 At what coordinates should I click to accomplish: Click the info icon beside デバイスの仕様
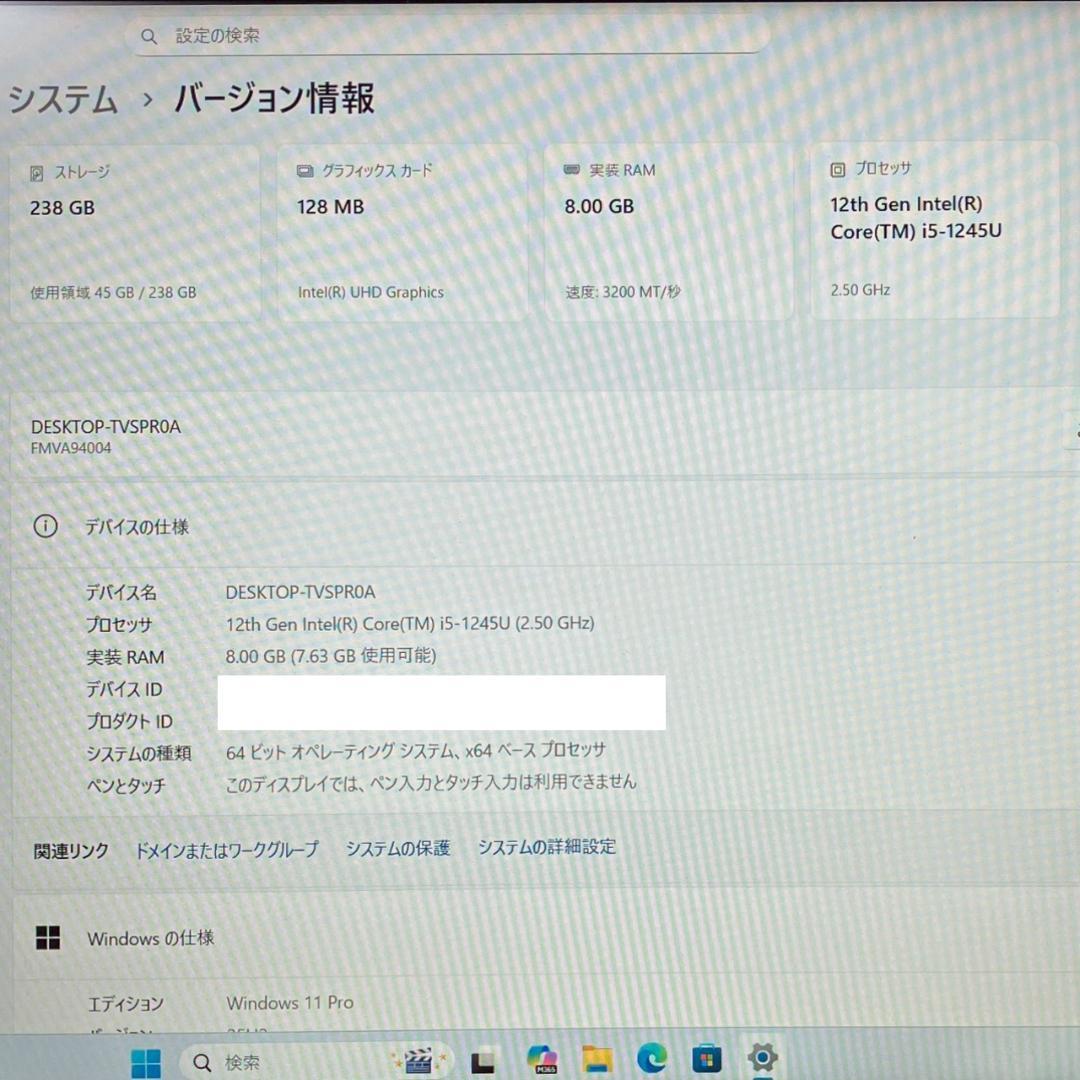coord(46,526)
